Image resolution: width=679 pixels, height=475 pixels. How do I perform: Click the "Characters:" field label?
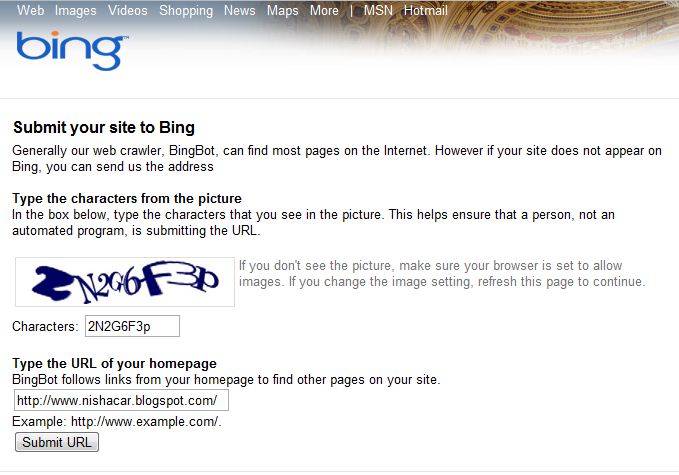pyautogui.click(x=44, y=327)
